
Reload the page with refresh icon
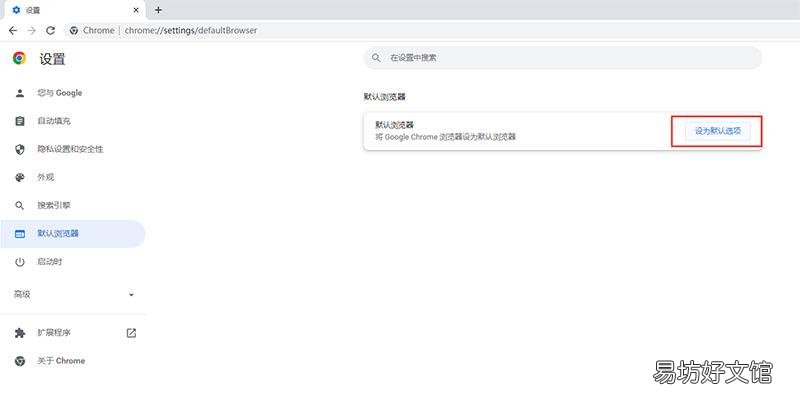pos(50,31)
